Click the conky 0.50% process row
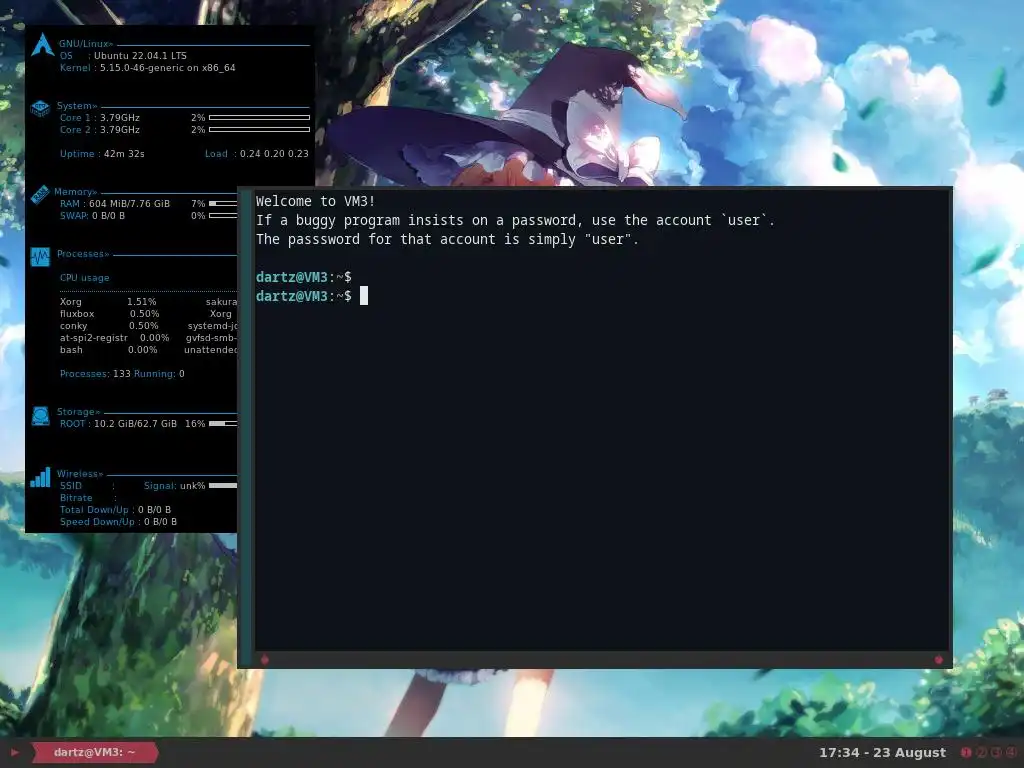 (109, 326)
